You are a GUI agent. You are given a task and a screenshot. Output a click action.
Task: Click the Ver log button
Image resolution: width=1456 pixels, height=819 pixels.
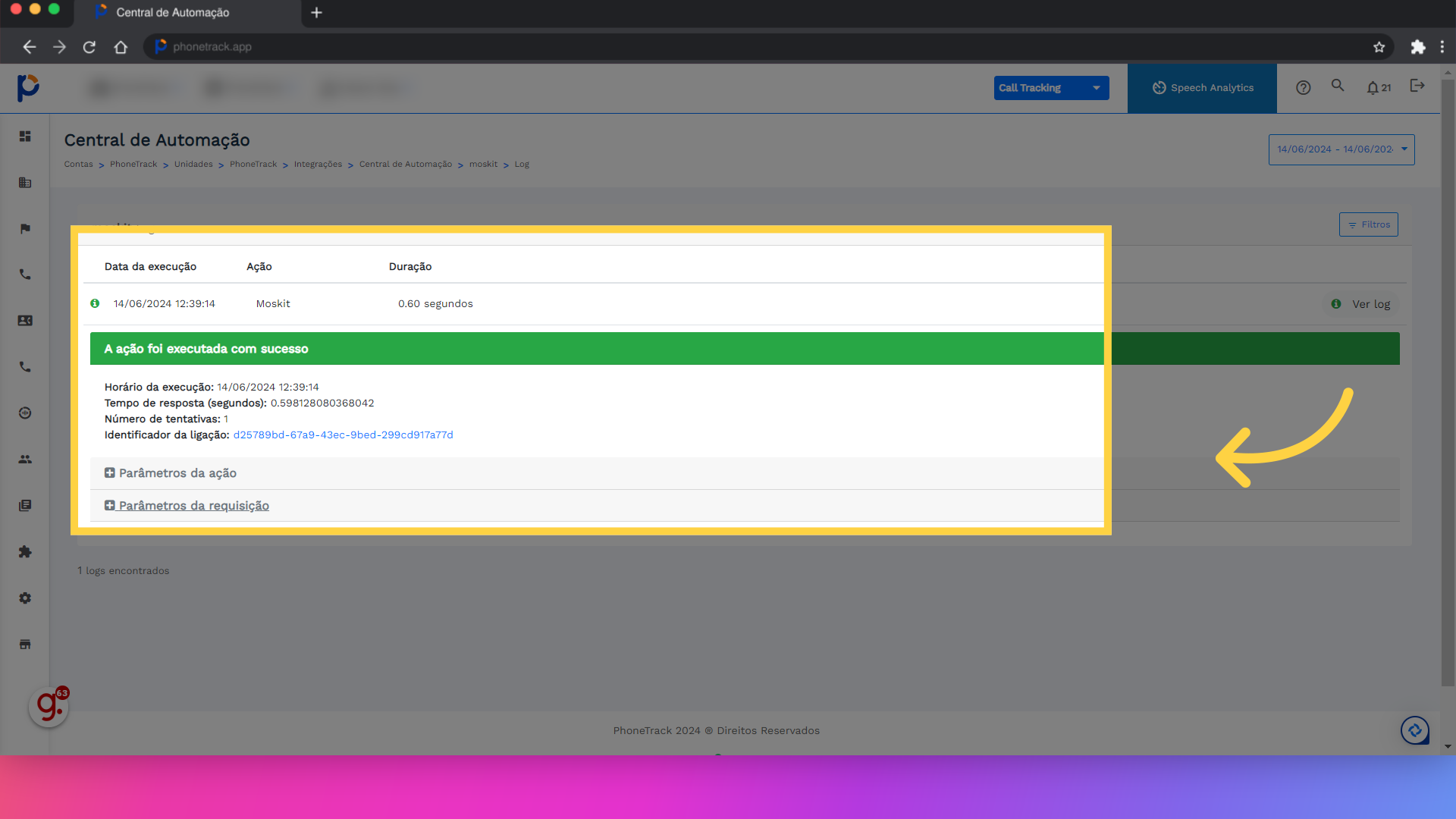click(x=1362, y=304)
